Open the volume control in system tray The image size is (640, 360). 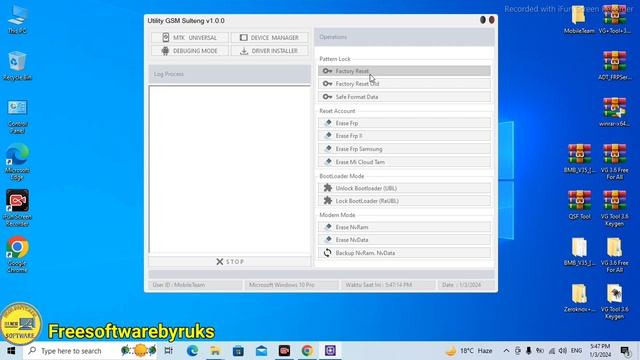tap(563, 351)
